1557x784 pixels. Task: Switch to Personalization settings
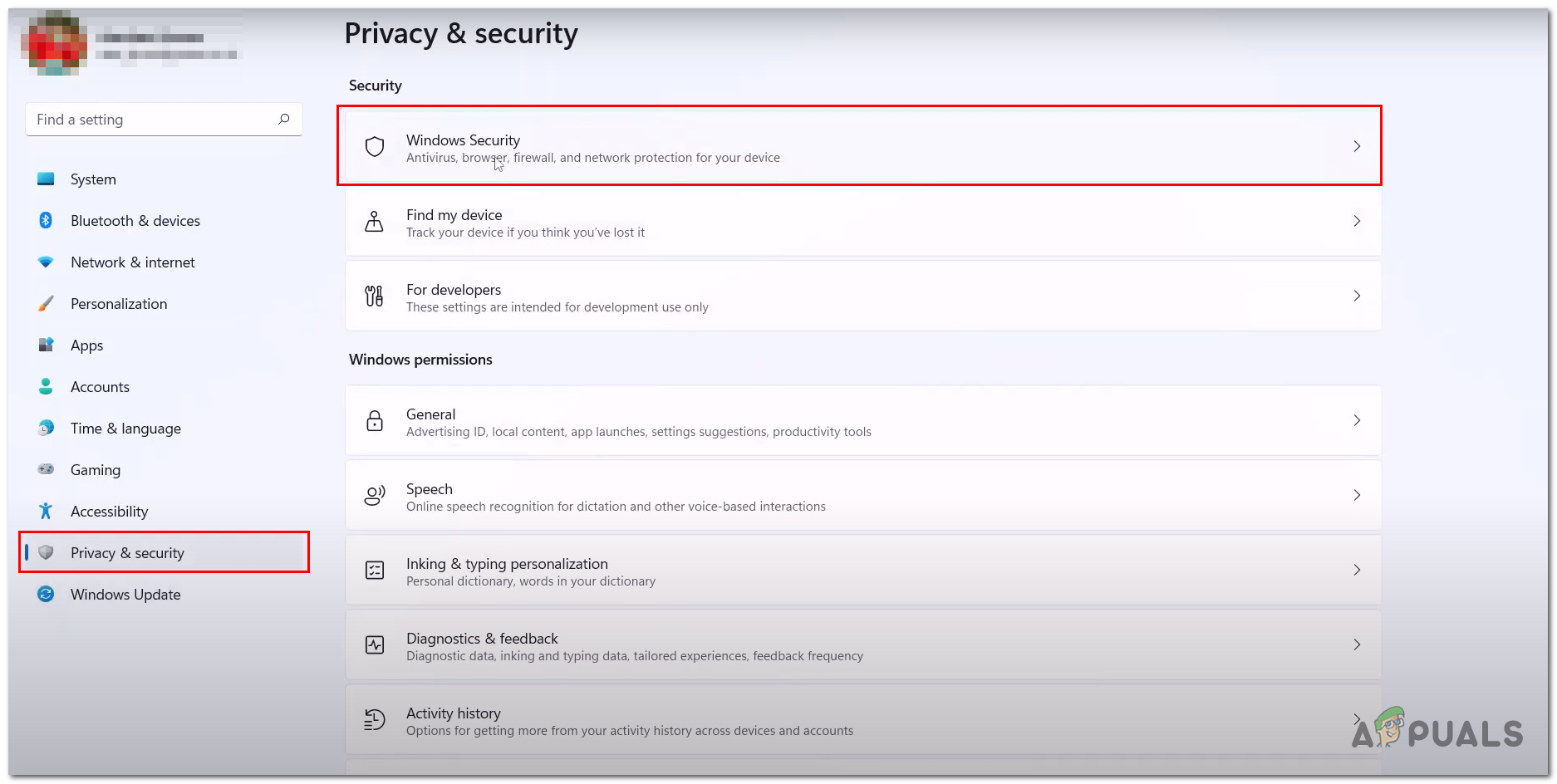pyautogui.click(x=118, y=304)
